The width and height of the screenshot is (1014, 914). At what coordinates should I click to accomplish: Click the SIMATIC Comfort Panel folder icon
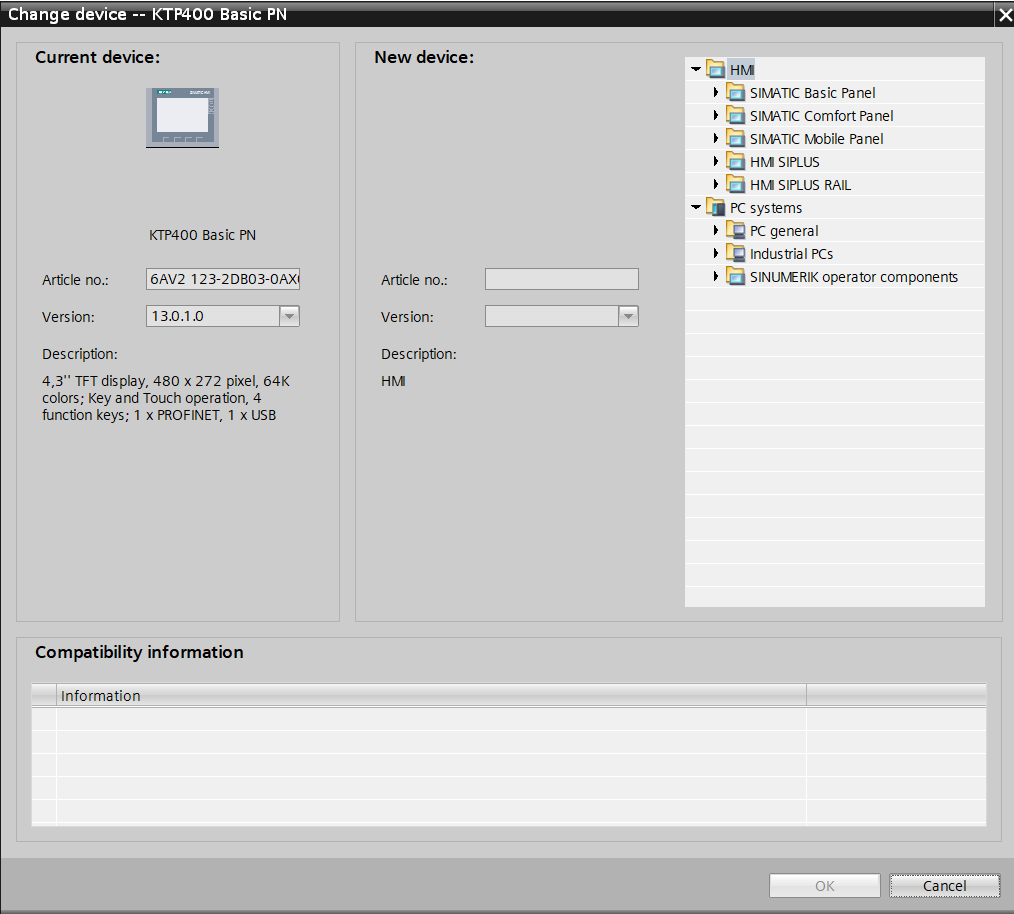[735, 115]
